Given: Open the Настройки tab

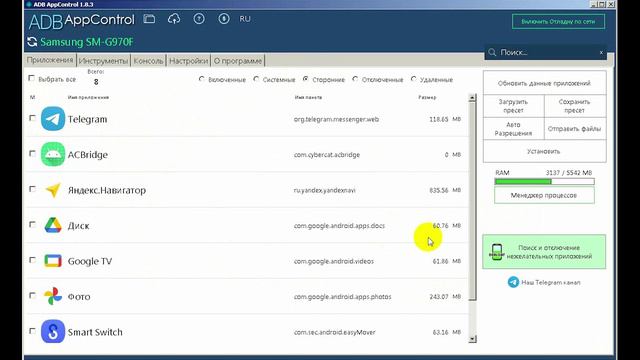Looking at the screenshot, I should [x=189, y=61].
